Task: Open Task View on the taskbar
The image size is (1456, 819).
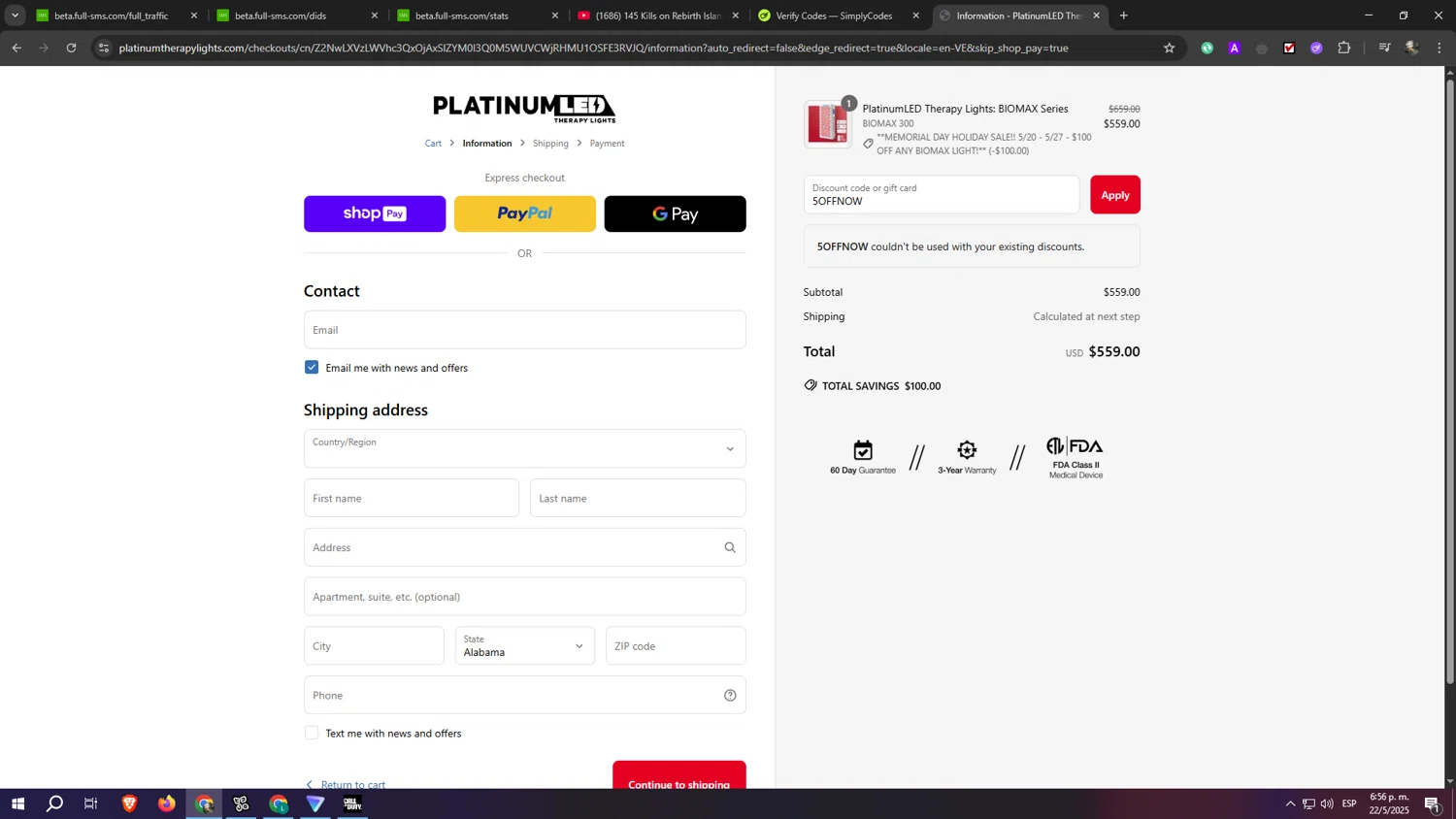Action: (91, 803)
